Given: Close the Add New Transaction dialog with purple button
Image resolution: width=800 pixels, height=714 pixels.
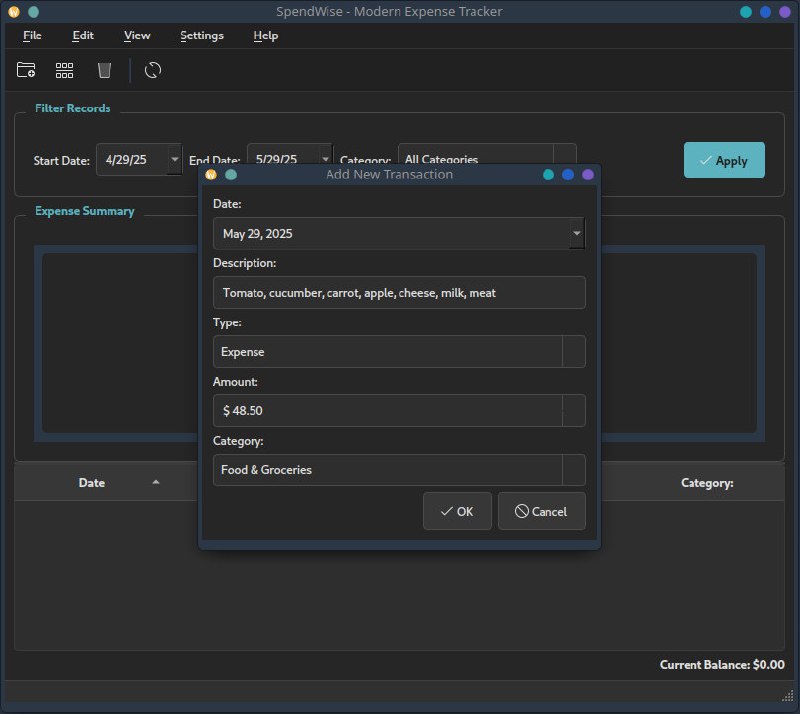Looking at the screenshot, I should pyautogui.click(x=588, y=175).
